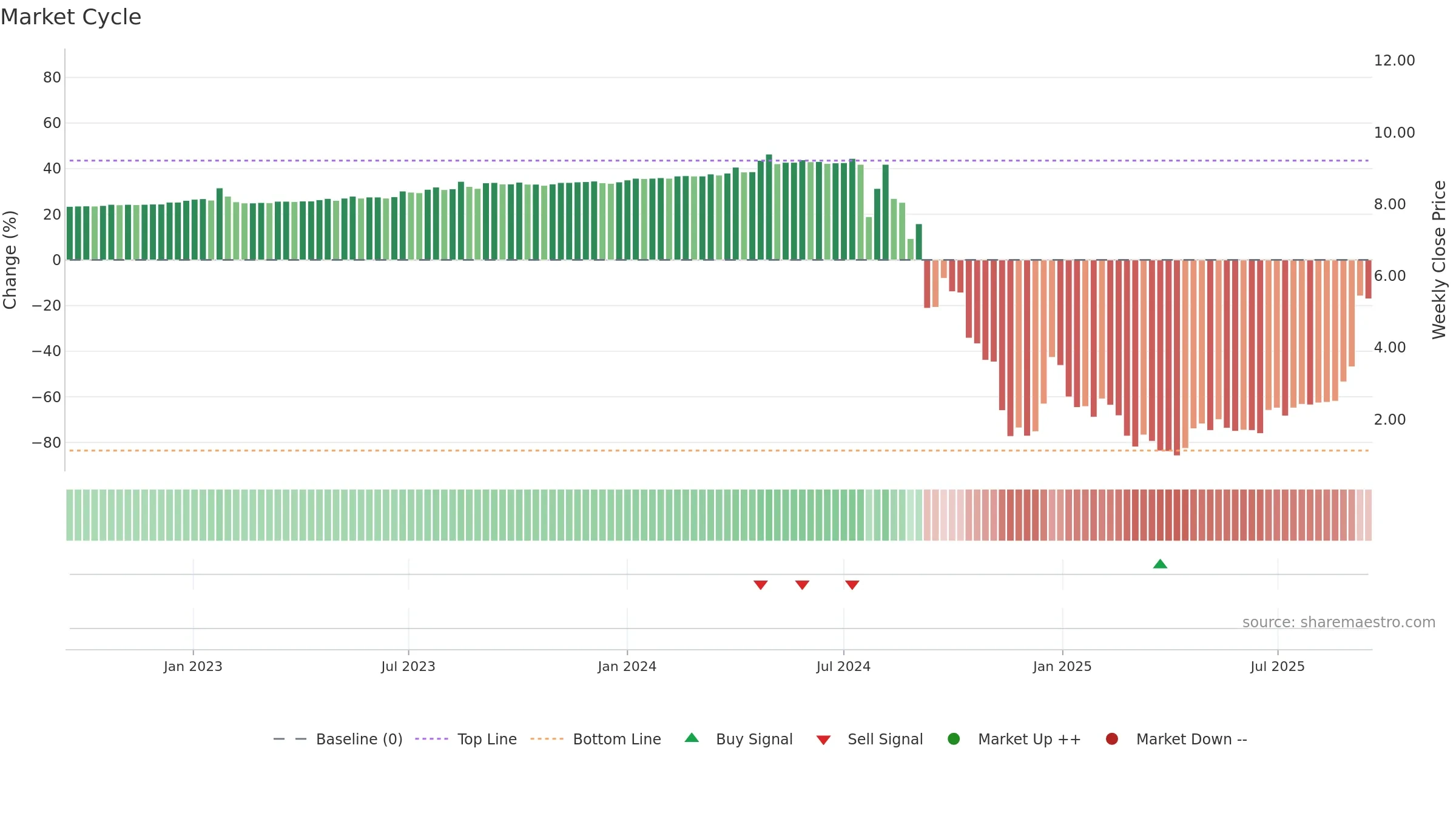The width and height of the screenshot is (1456, 819).
Task: Click the 'Market Down --' legend label
Action: coord(1191,740)
